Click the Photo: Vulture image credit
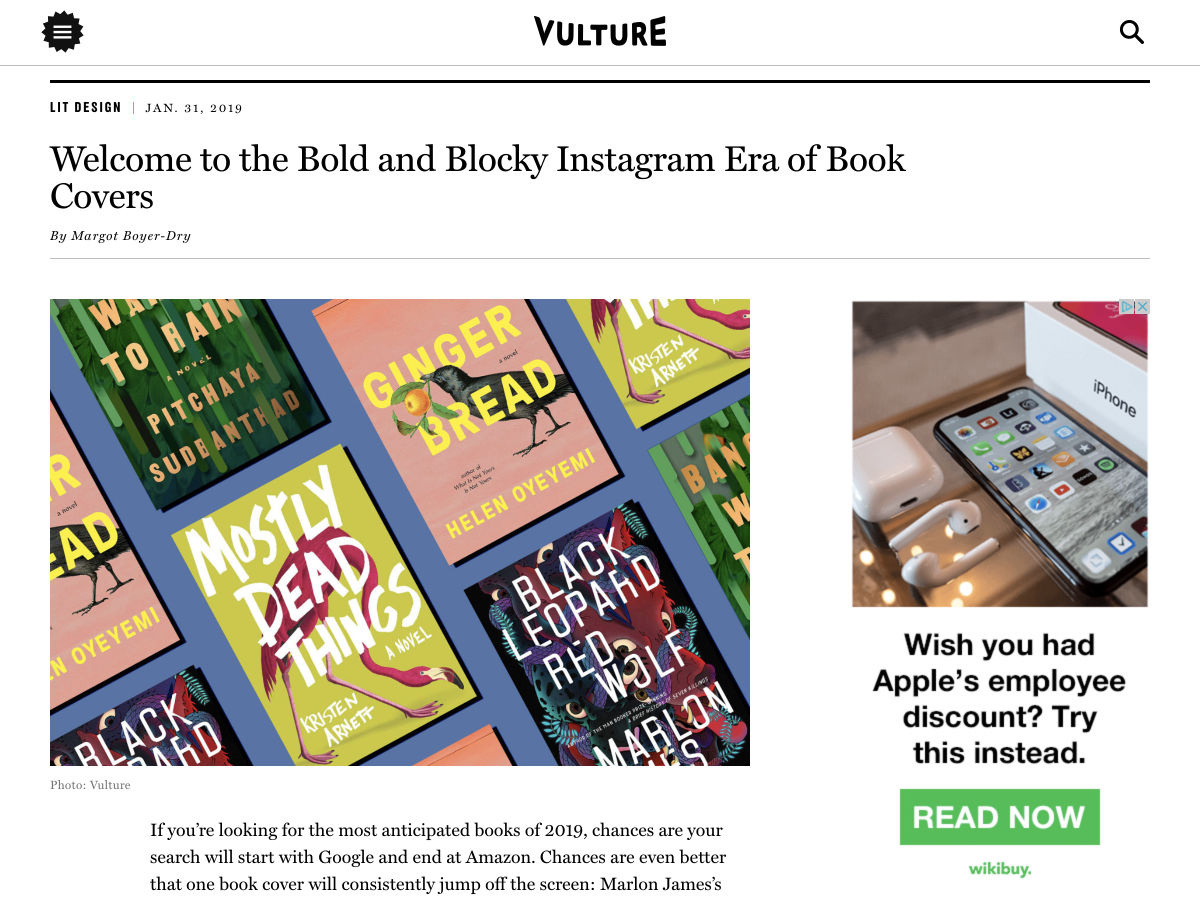 [x=90, y=785]
